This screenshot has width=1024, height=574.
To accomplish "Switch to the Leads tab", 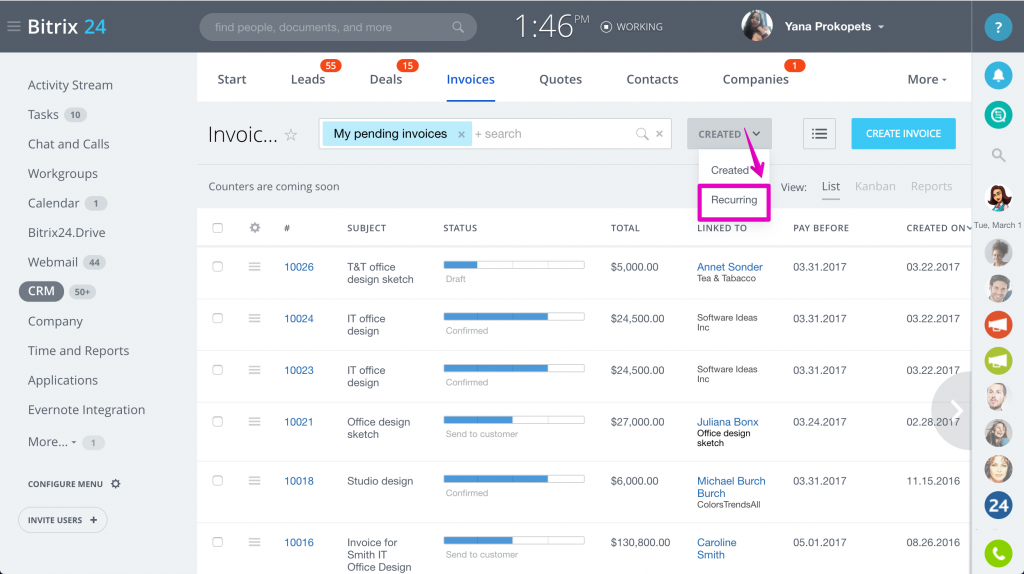I will (308, 79).
